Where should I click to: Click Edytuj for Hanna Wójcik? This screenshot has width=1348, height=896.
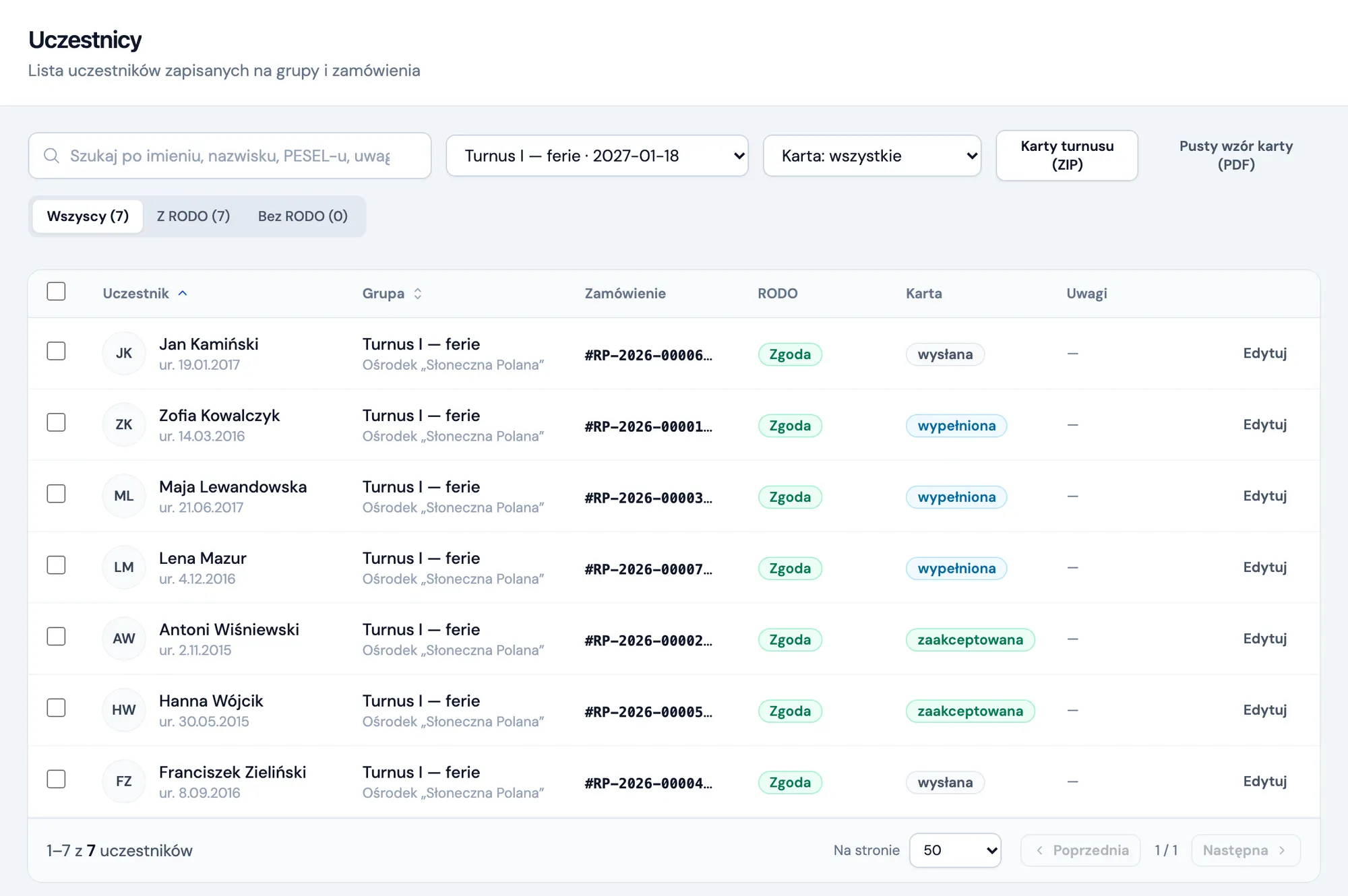click(x=1265, y=710)
